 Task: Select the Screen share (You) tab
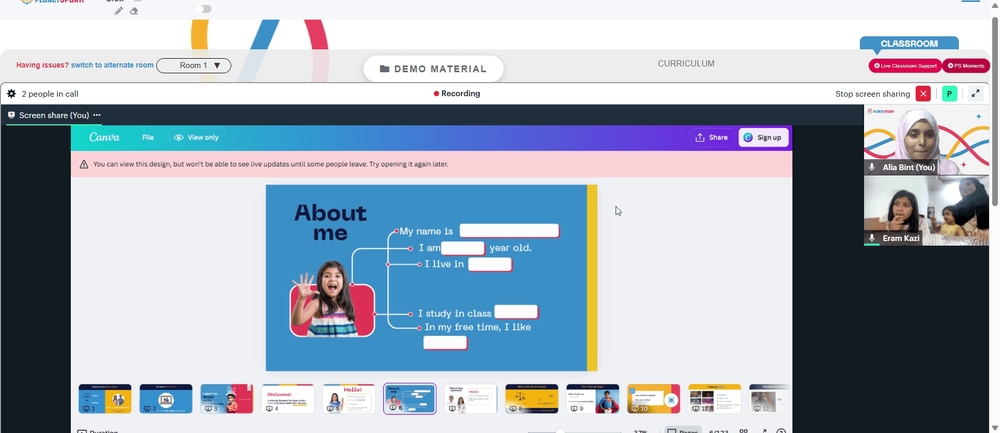(54, 115)
